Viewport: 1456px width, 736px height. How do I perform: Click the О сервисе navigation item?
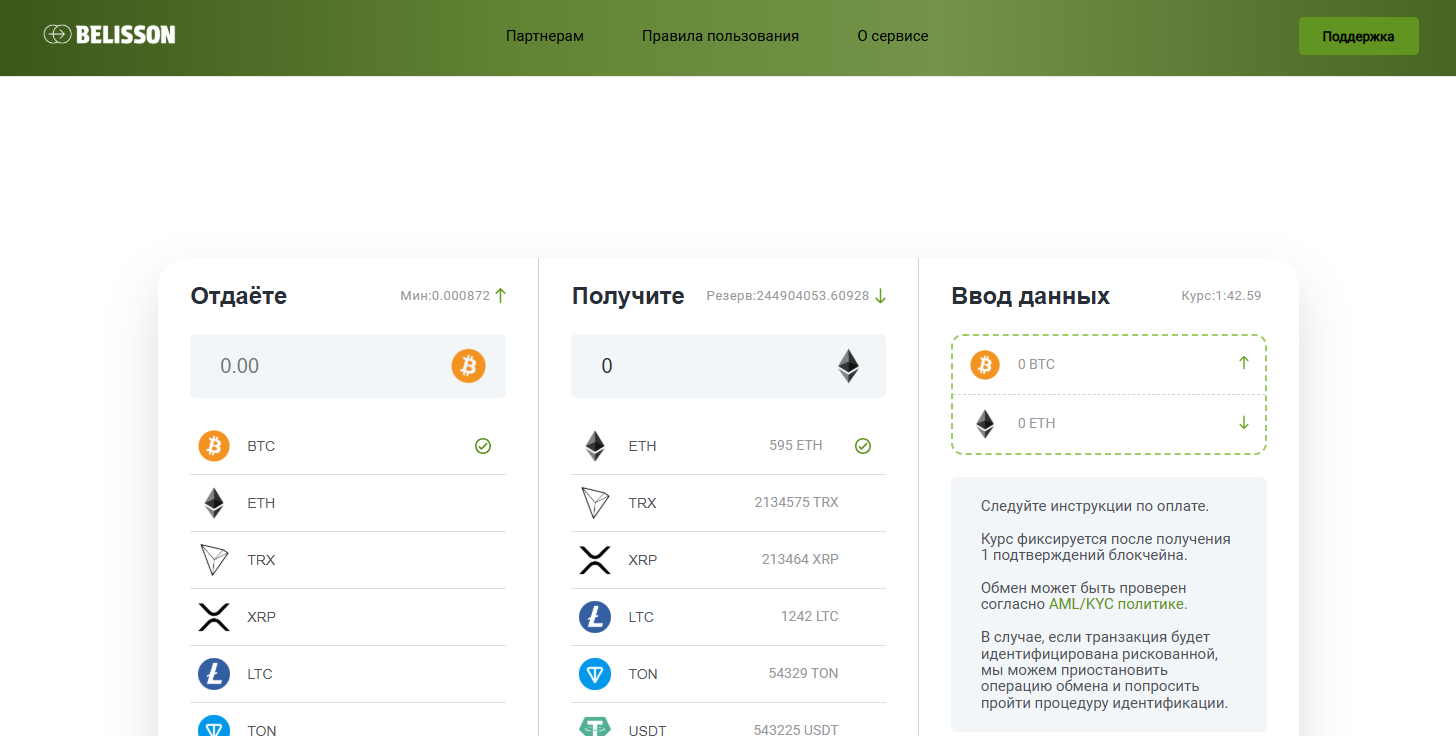point(892,36)
